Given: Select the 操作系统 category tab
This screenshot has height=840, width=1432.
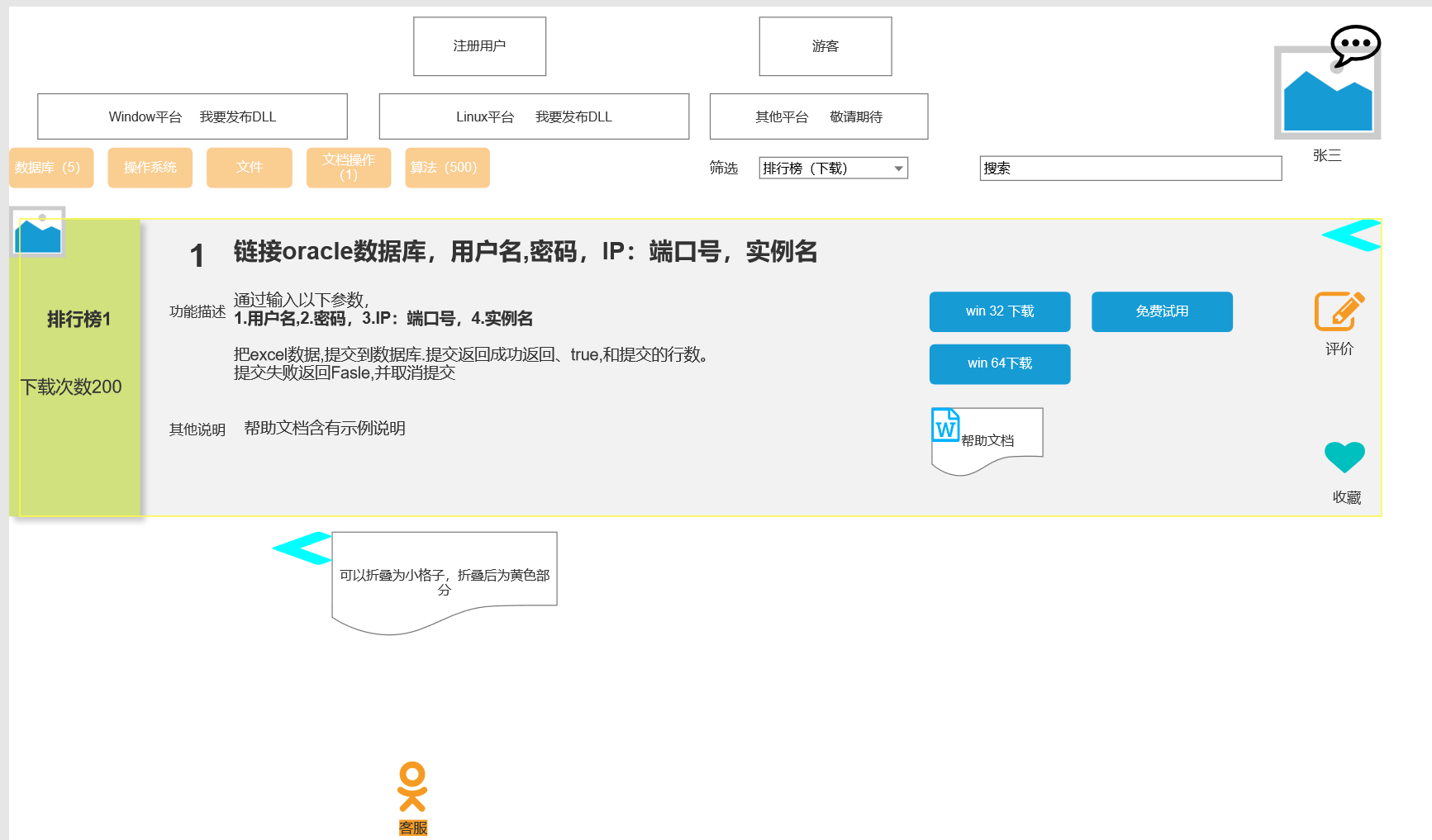Looking at the screenshot, I should [x=150, y=168].
